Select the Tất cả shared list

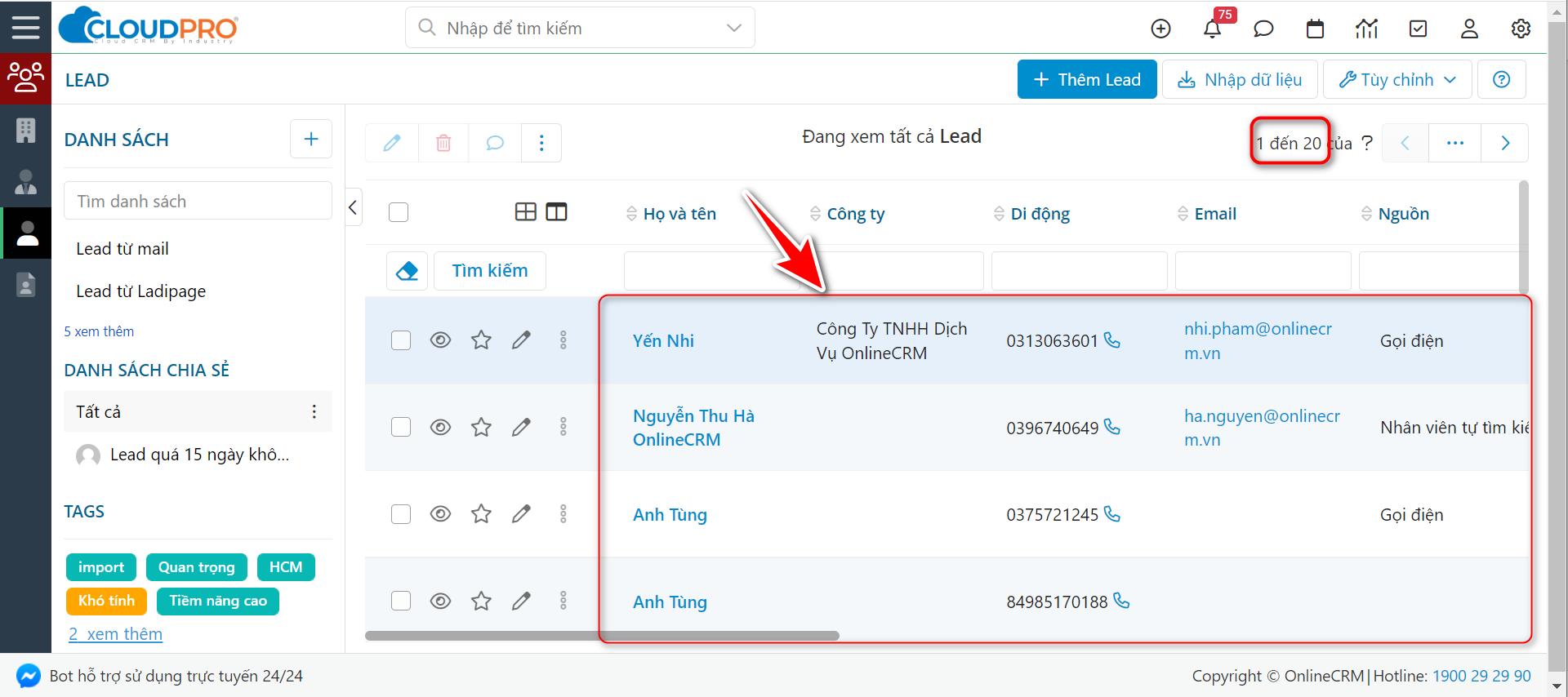click(x=198, y=411)
